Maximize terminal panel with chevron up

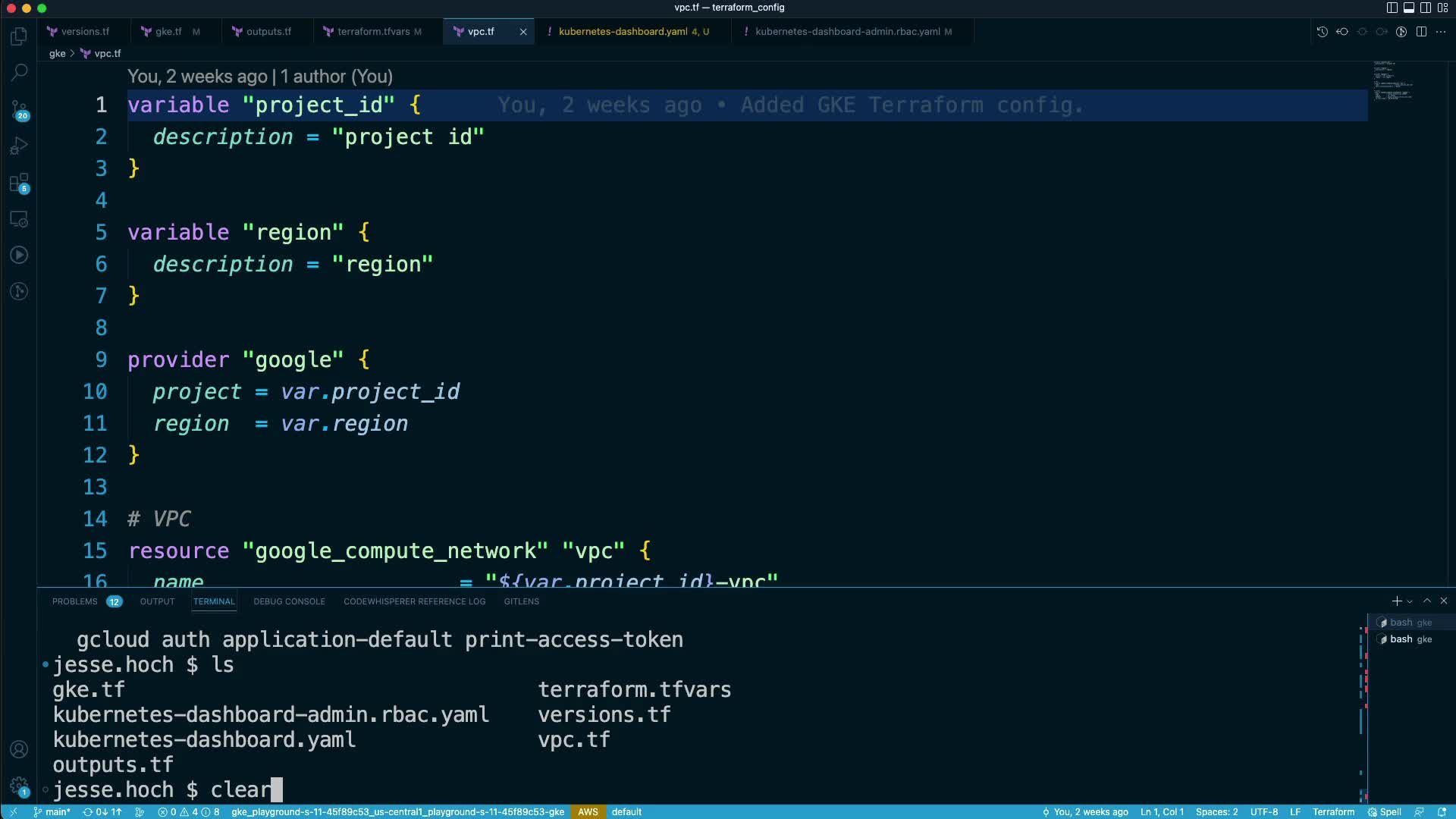[1427, 601]
